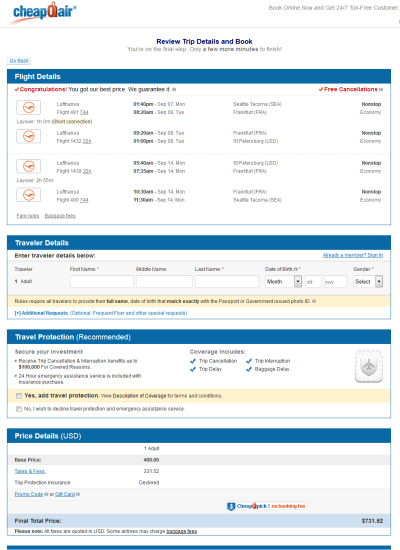Click Lufthansa logo for Flight 491
400x550 pixels.
pyautogui.click(x=28, y=108)
